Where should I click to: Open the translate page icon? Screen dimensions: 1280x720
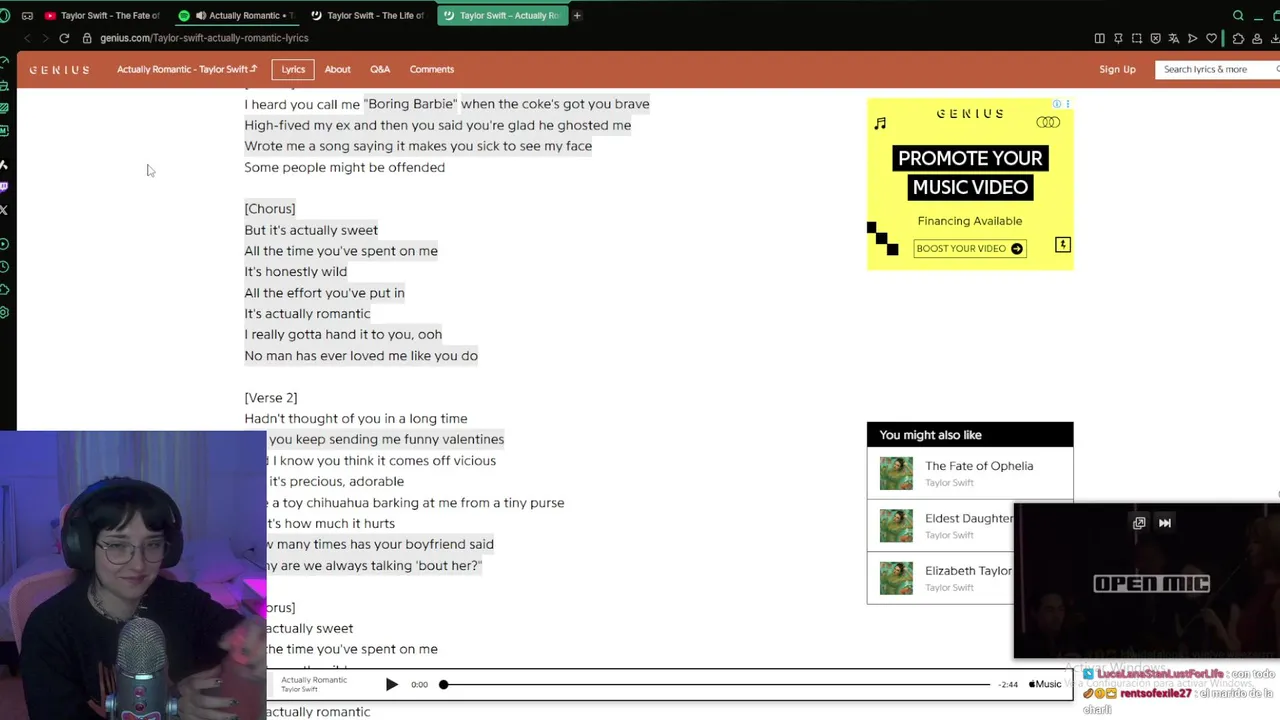[1174, 38]
